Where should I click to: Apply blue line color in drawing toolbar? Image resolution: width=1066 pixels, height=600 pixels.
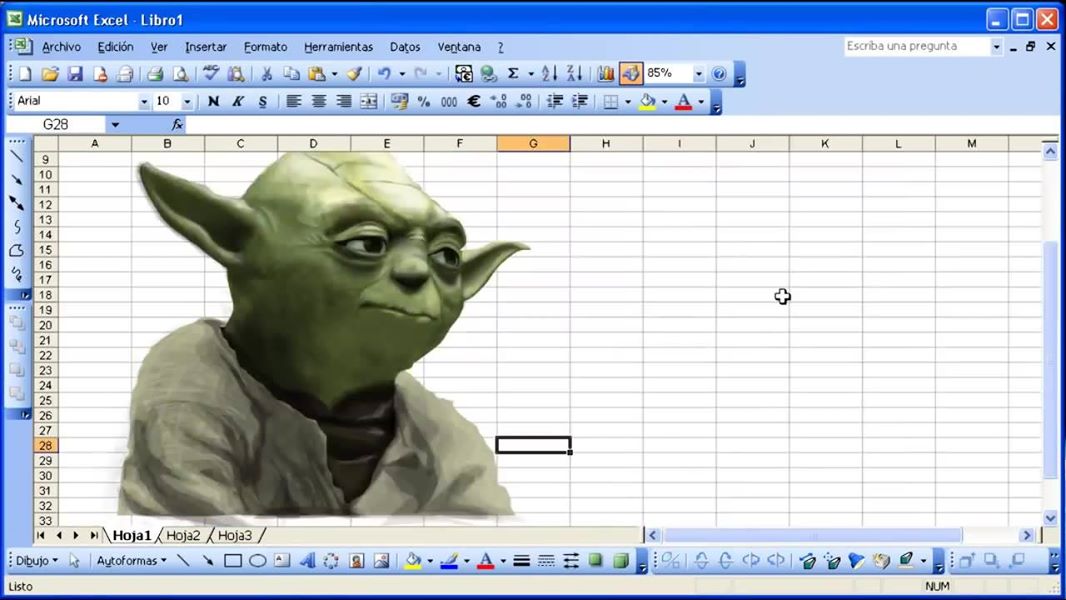pyautogui.click(x=449, y=561)
